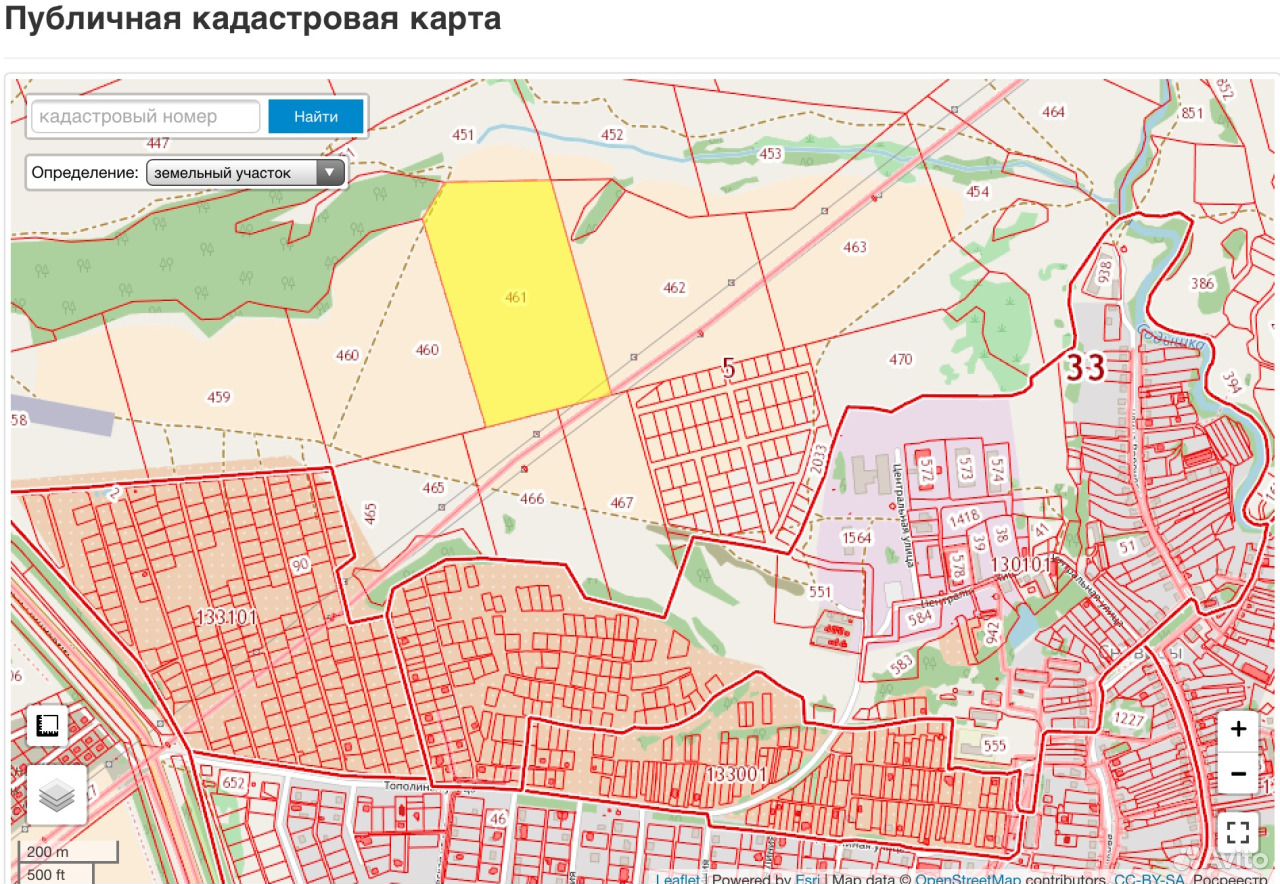Click parcel label 386
1280x884 pixels.
1202,283
